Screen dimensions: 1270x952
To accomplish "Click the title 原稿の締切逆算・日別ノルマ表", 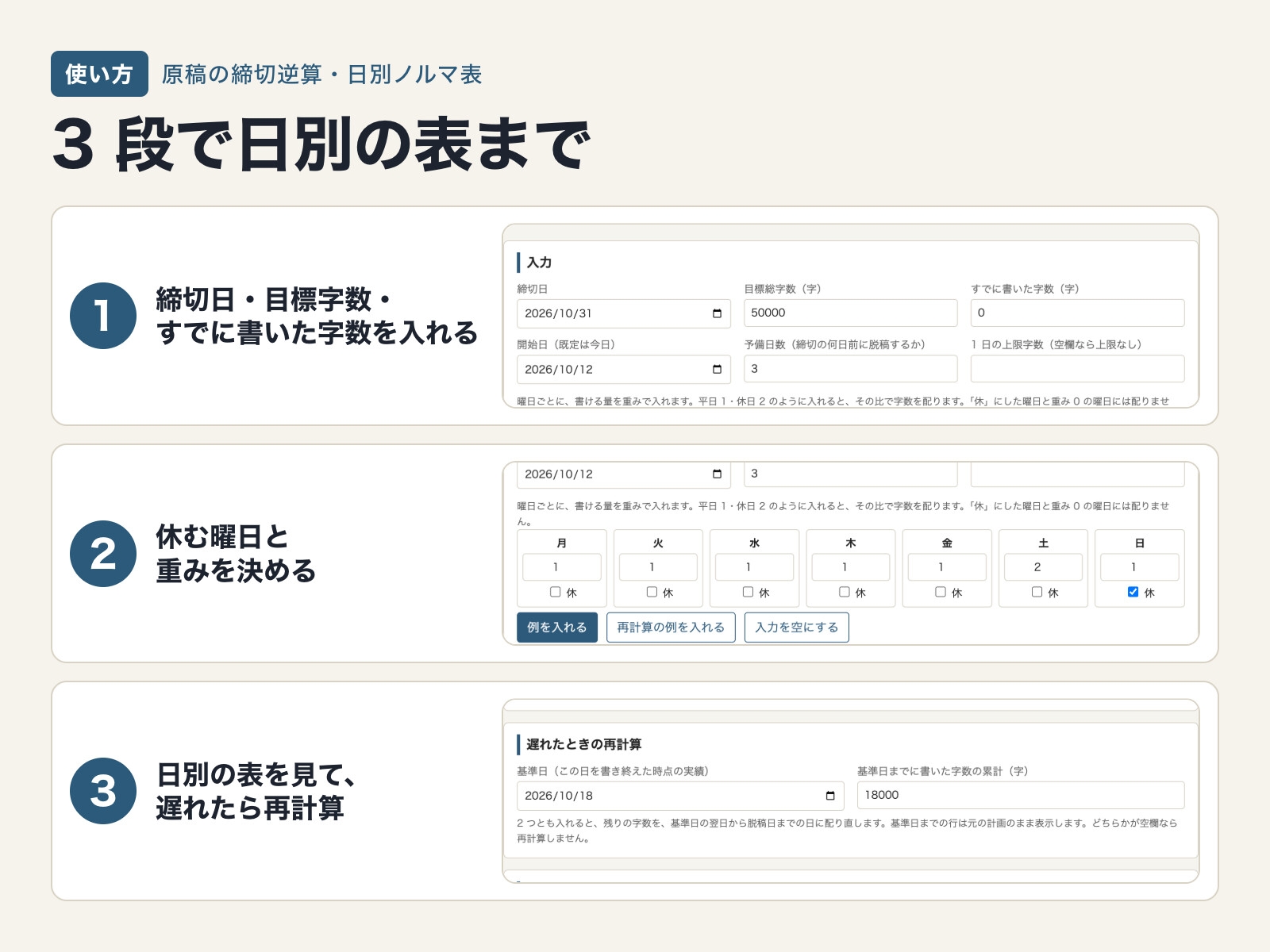I will pyautogui.click(x=321, y=75).
